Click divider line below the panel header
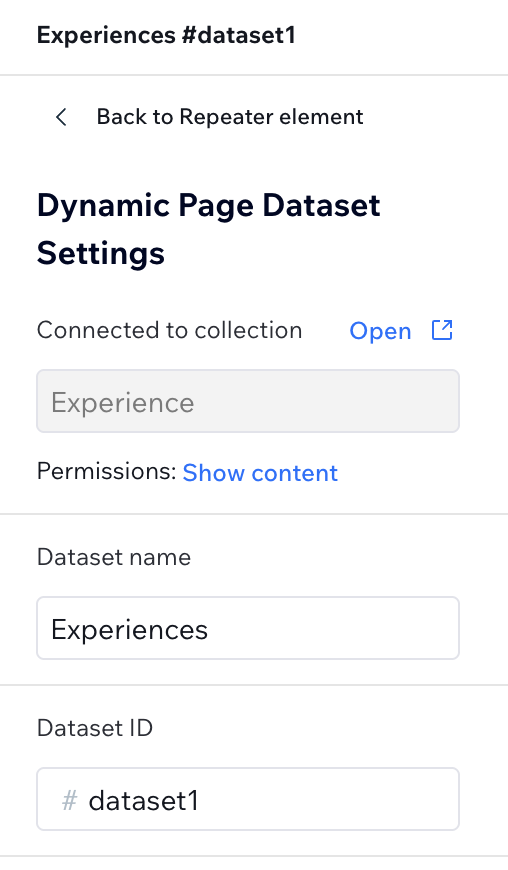The width and height of the screenshot is (508, 870). 254,74
